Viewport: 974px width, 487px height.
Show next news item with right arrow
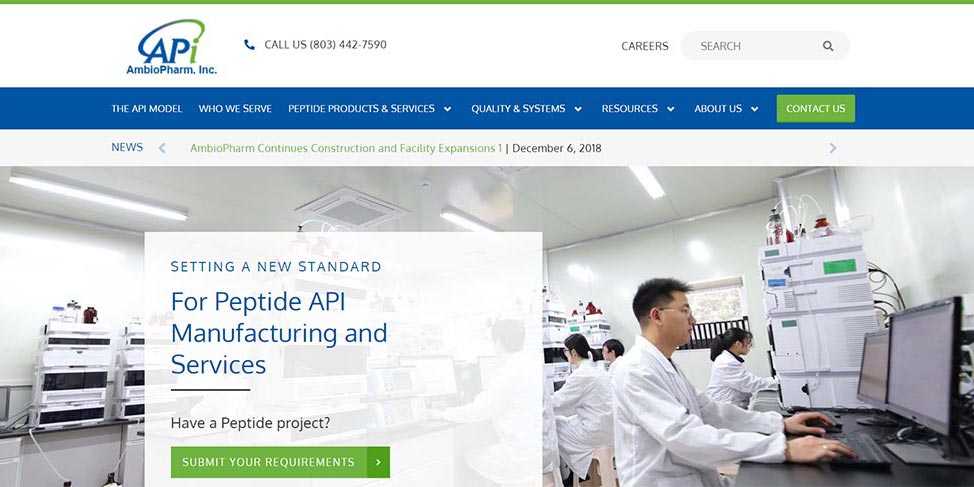point(833,148)
